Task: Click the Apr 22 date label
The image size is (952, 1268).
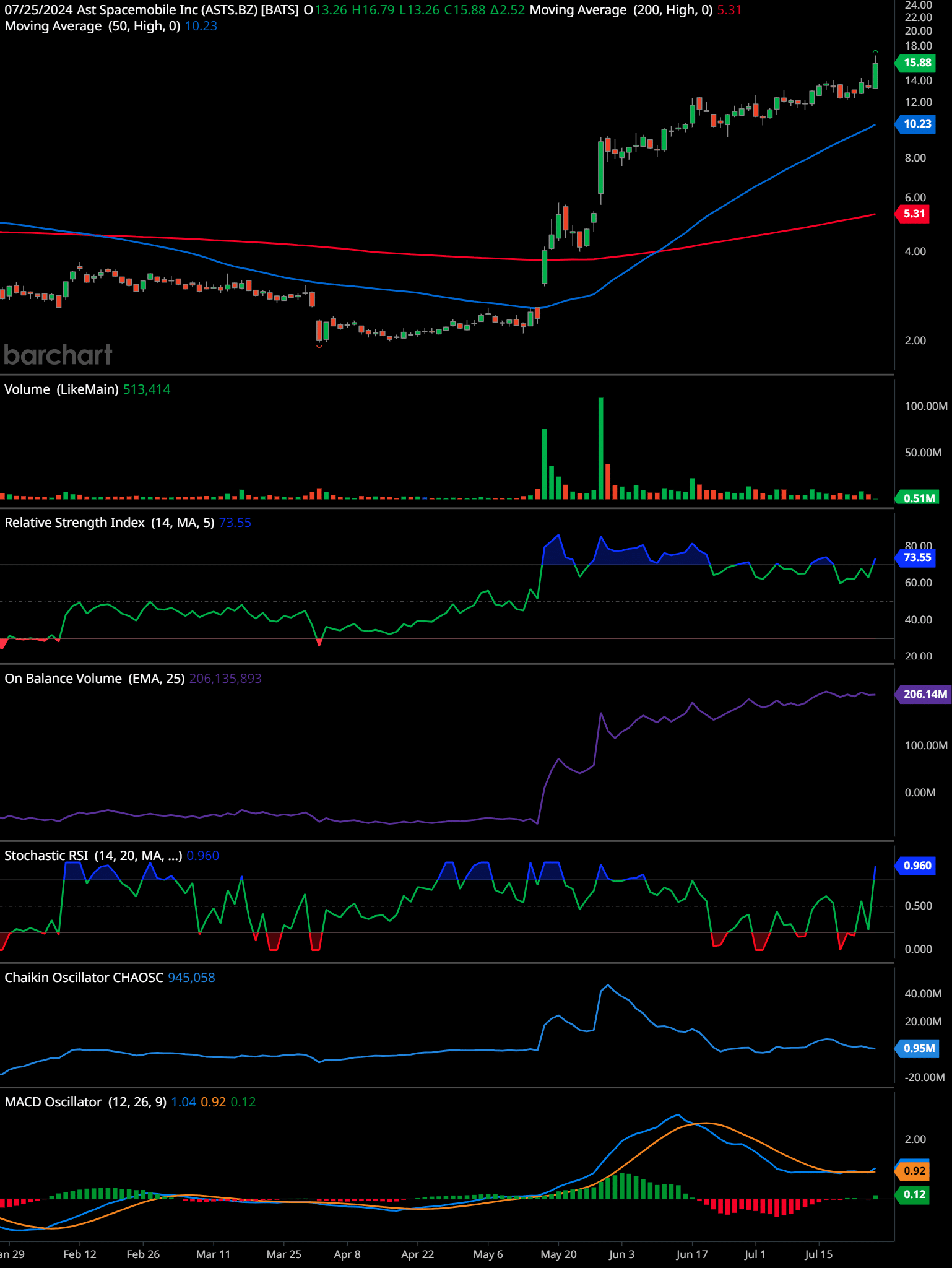Action: tap(418, 1254)
